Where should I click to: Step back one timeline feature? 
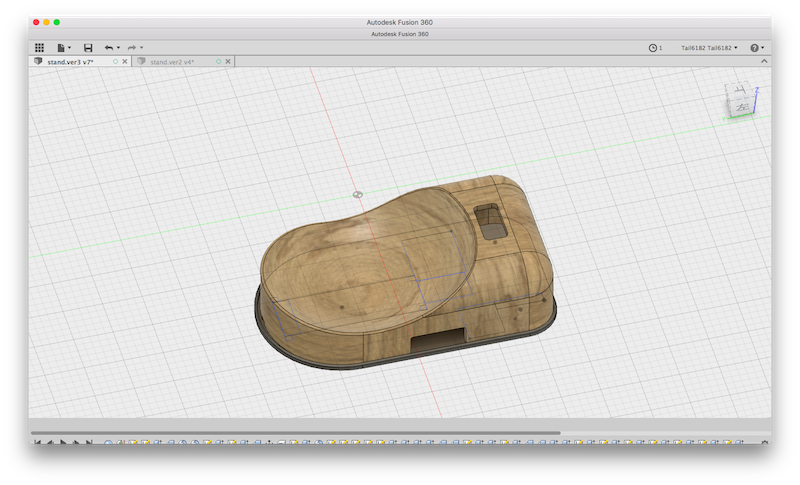(x=50, y=442)
